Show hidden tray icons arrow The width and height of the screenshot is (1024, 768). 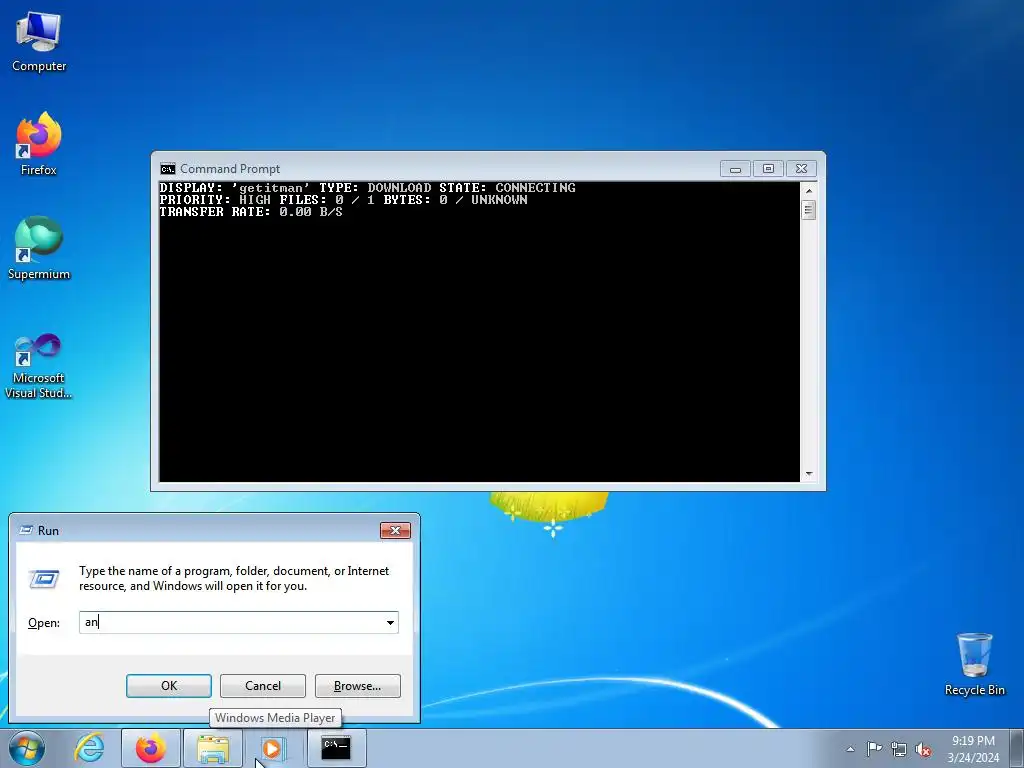[x=850, y=749]
